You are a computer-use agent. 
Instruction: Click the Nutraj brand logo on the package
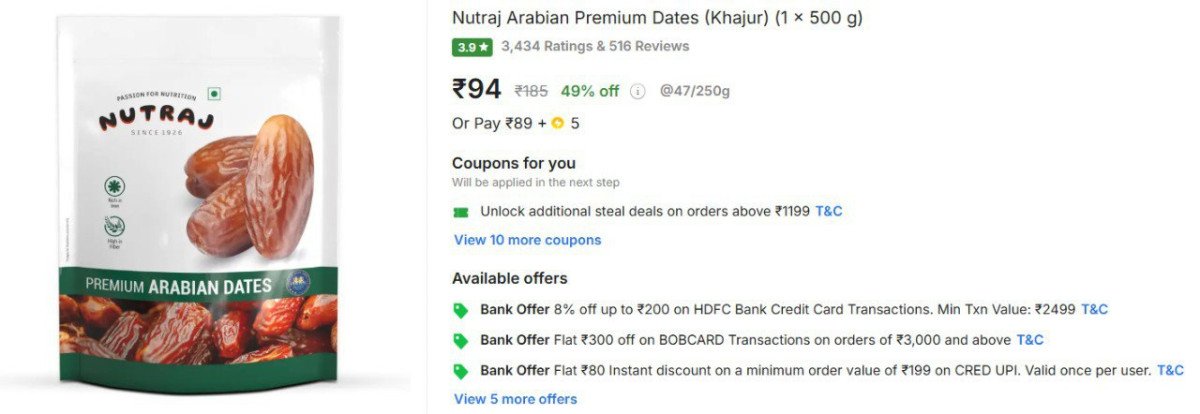click(155, 120)
